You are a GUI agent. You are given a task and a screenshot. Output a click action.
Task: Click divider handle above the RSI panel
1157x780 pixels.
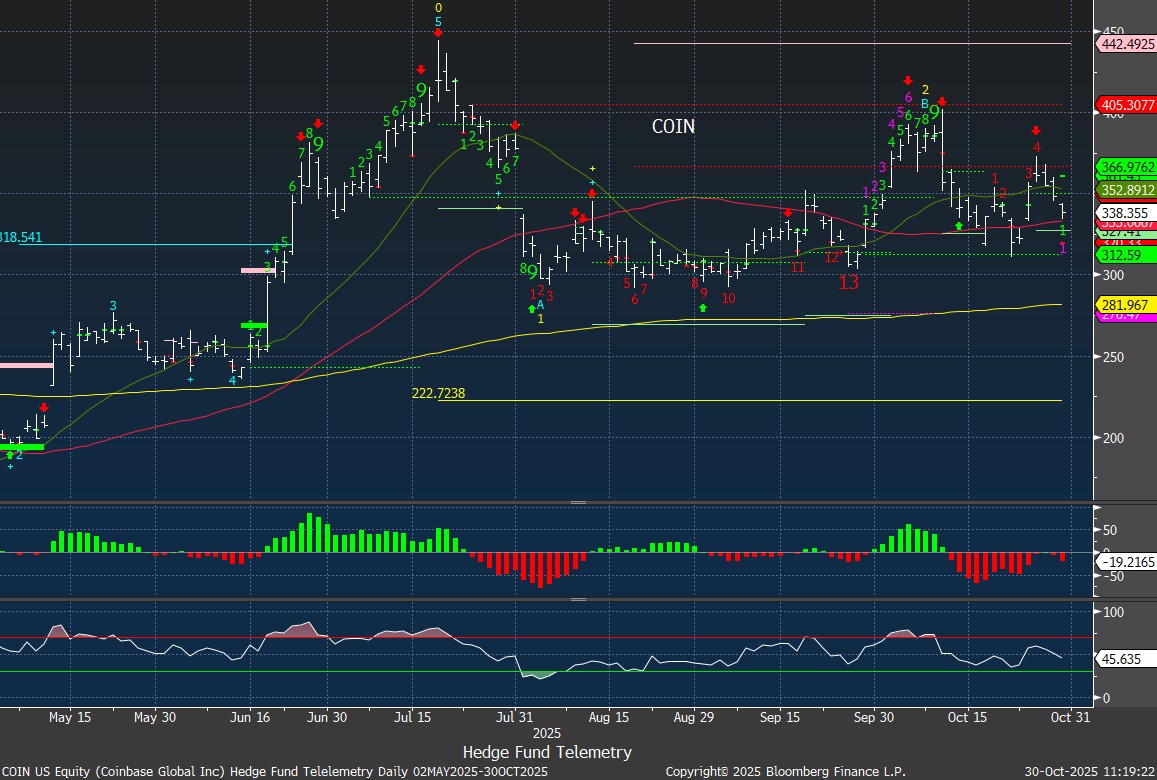click(578, 599)
